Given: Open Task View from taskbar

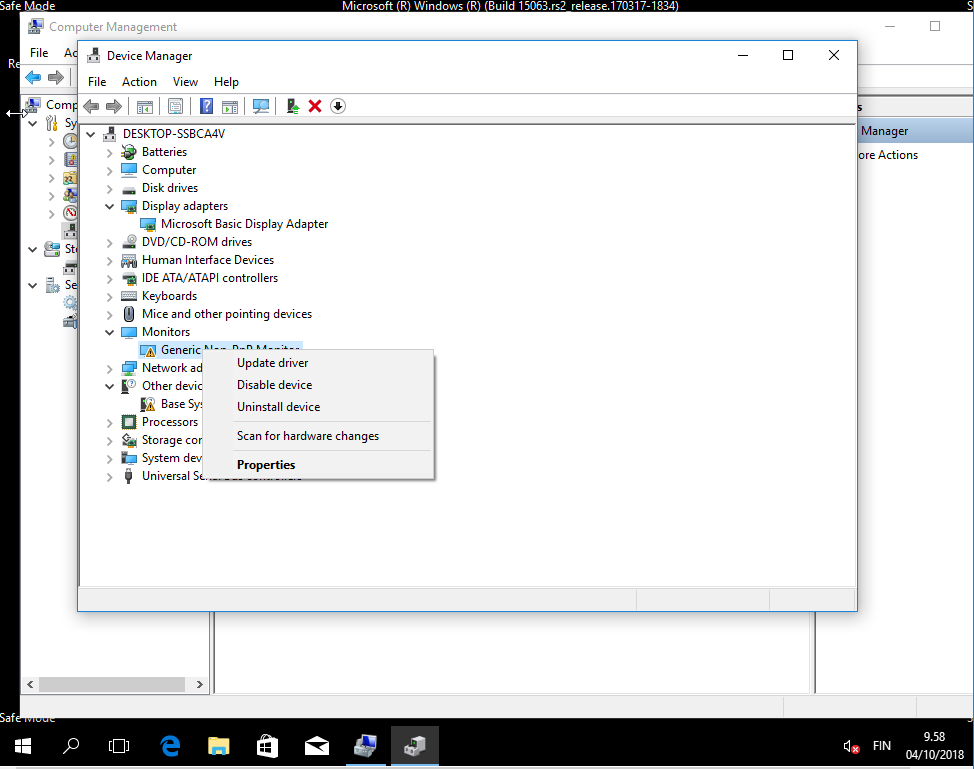Looking at the screenshot, I should [119, 746].
